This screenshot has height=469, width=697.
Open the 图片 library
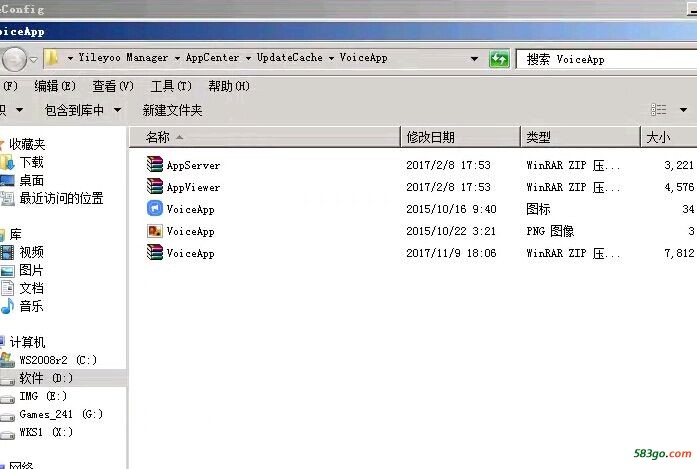pos(31,270)
